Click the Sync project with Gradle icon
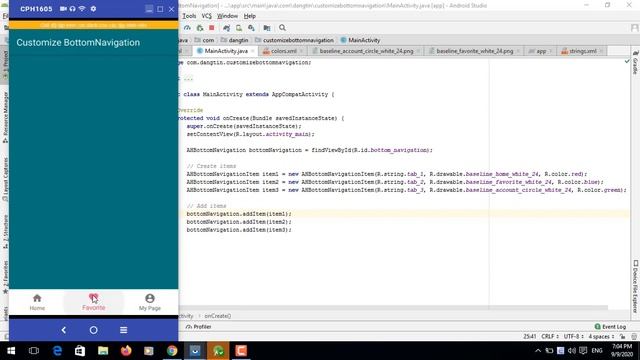 pyautogui.click(x=227, y=28)
